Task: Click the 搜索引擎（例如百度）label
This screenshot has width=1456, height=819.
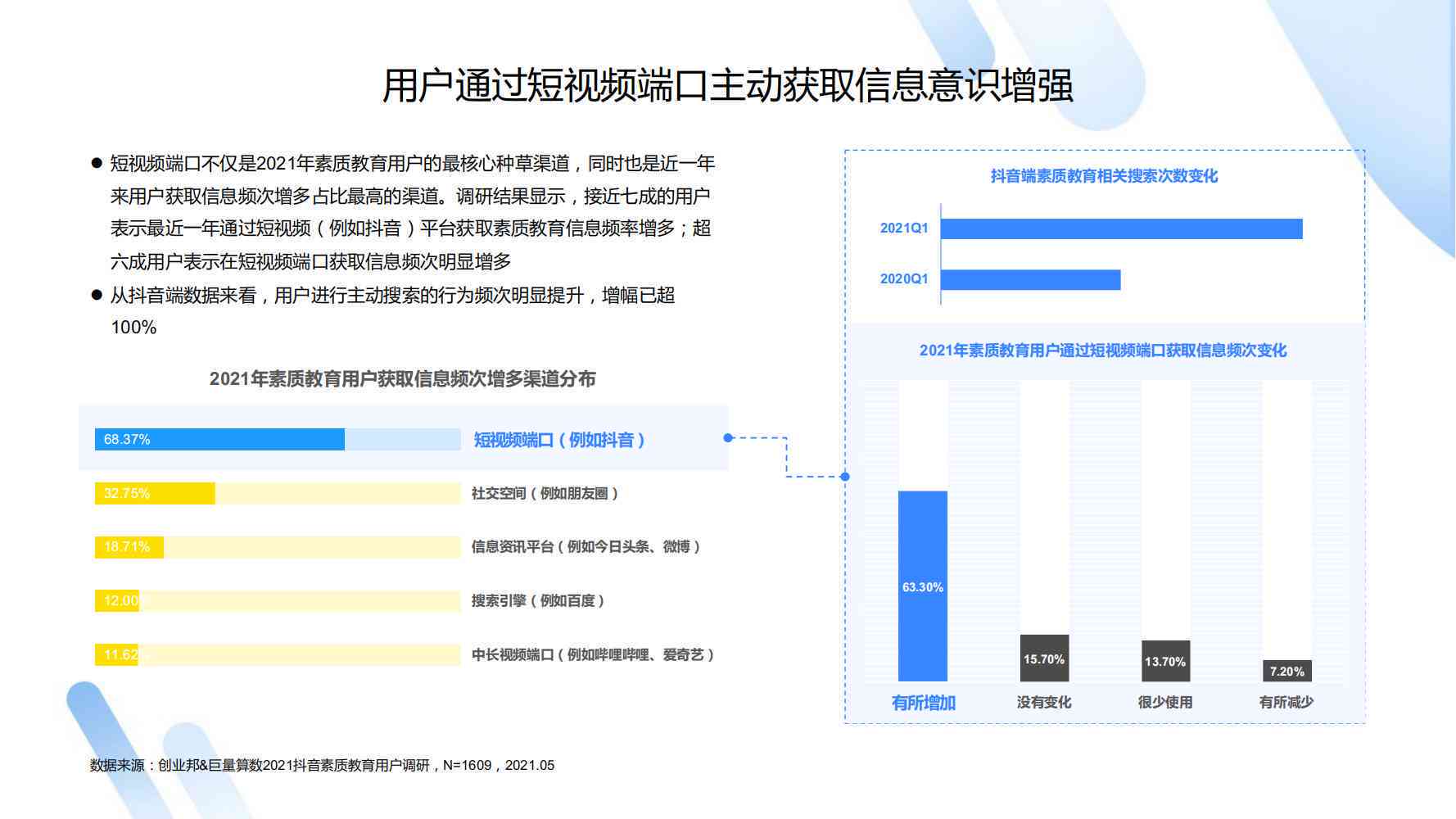Action: pos(538,601)
